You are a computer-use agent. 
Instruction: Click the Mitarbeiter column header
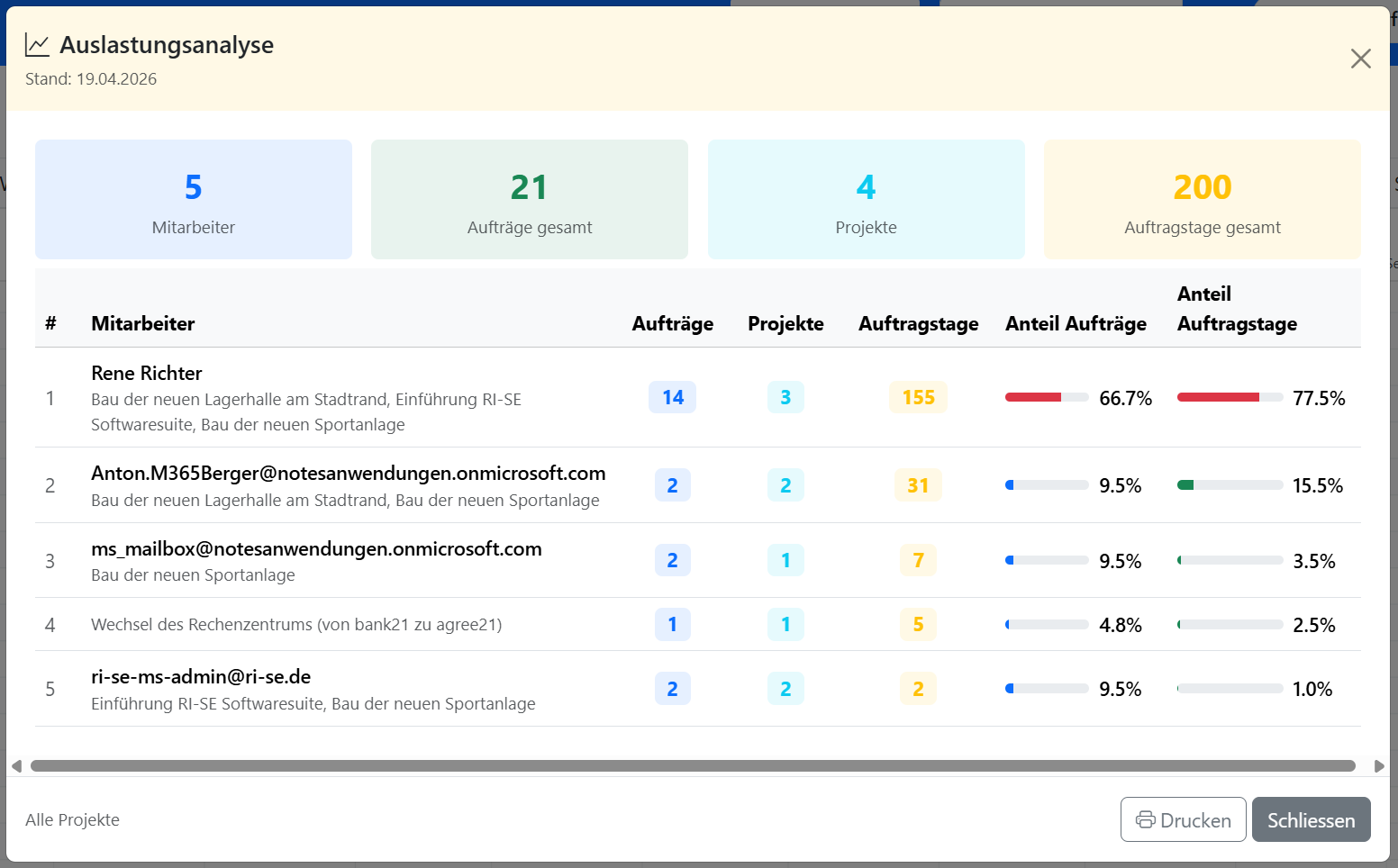[142, 323]
